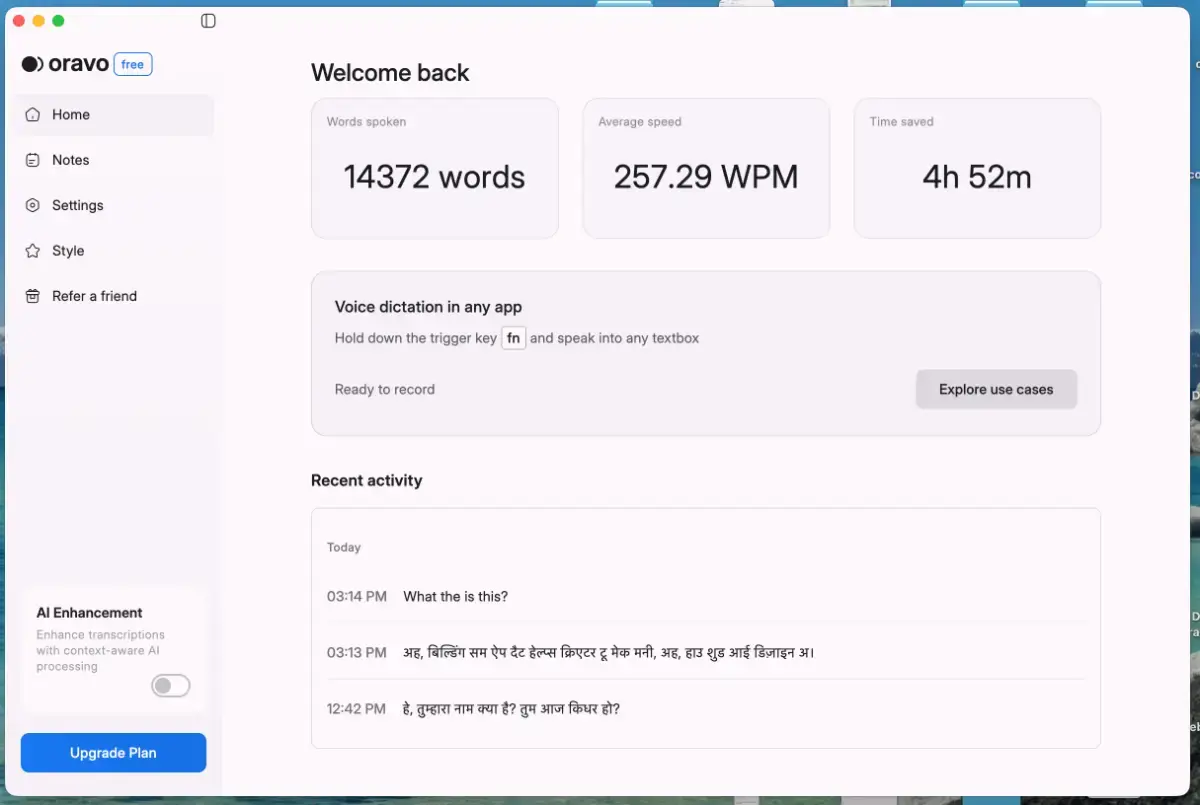The image size is (1200, 805).
Task: Select the 12:42 PM transcription entry
Action: click(511, 709)
